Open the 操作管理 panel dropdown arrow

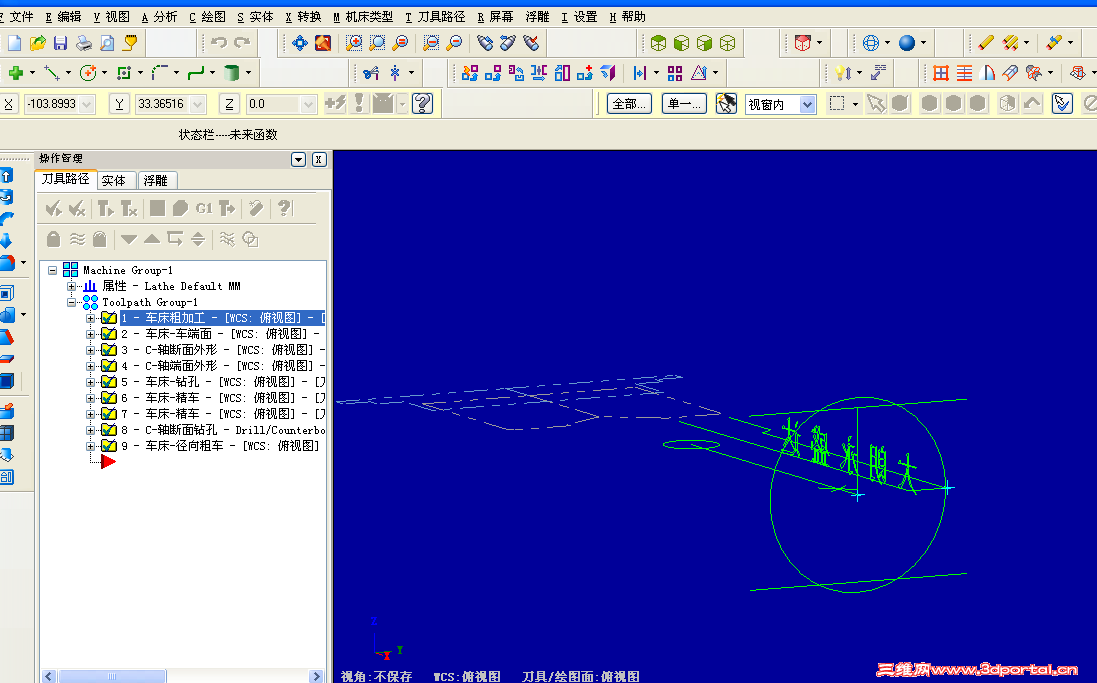tap(299, 160)
